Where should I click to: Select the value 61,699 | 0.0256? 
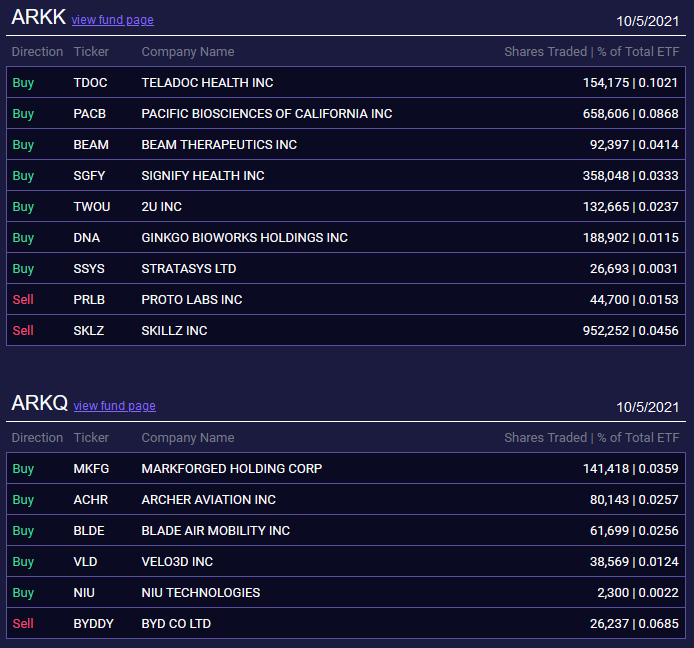634,531
